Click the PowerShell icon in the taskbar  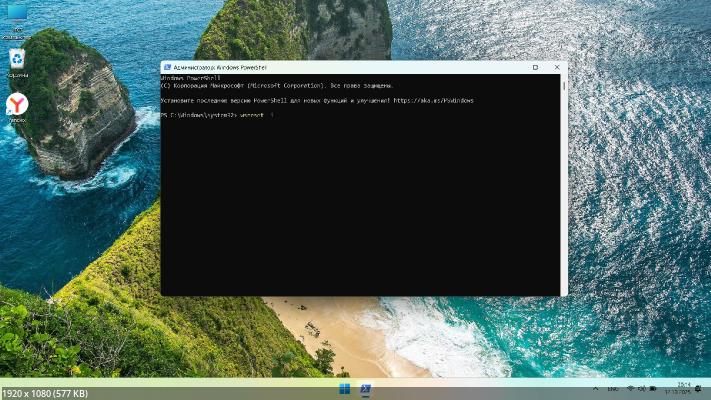(366, 389)
